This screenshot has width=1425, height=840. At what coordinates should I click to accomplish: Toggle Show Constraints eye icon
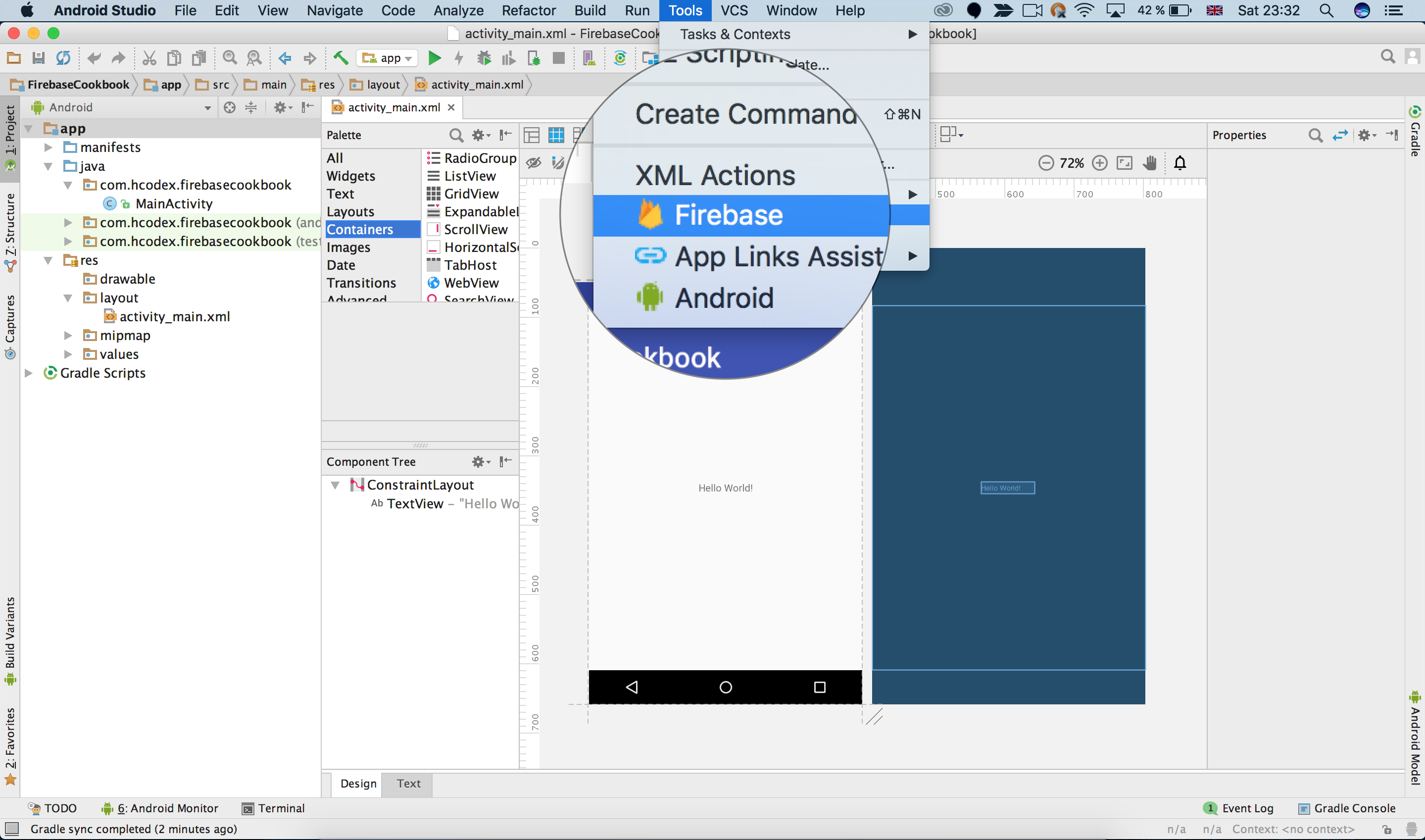533,163
